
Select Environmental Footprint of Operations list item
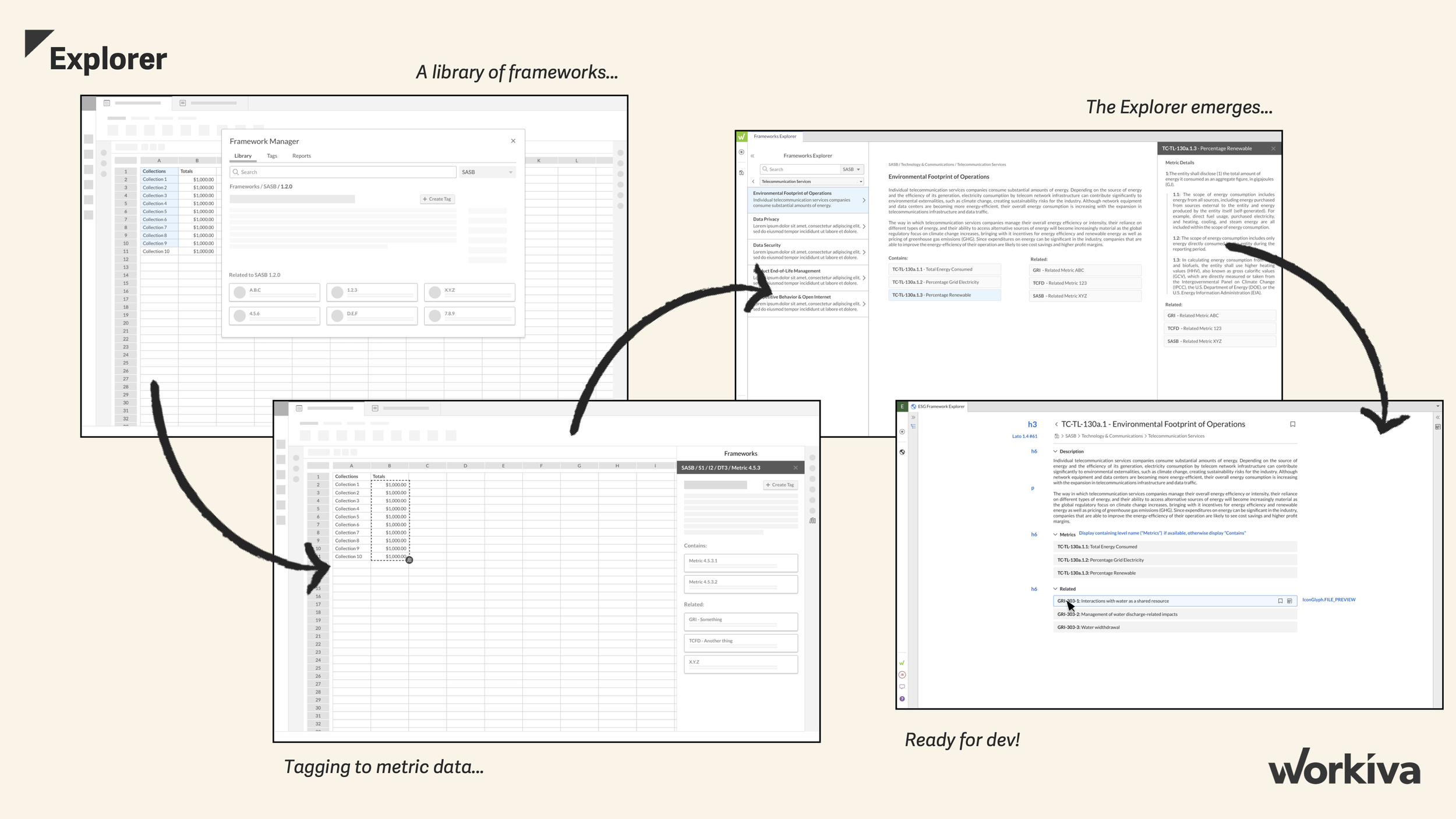tap(808, 200)
